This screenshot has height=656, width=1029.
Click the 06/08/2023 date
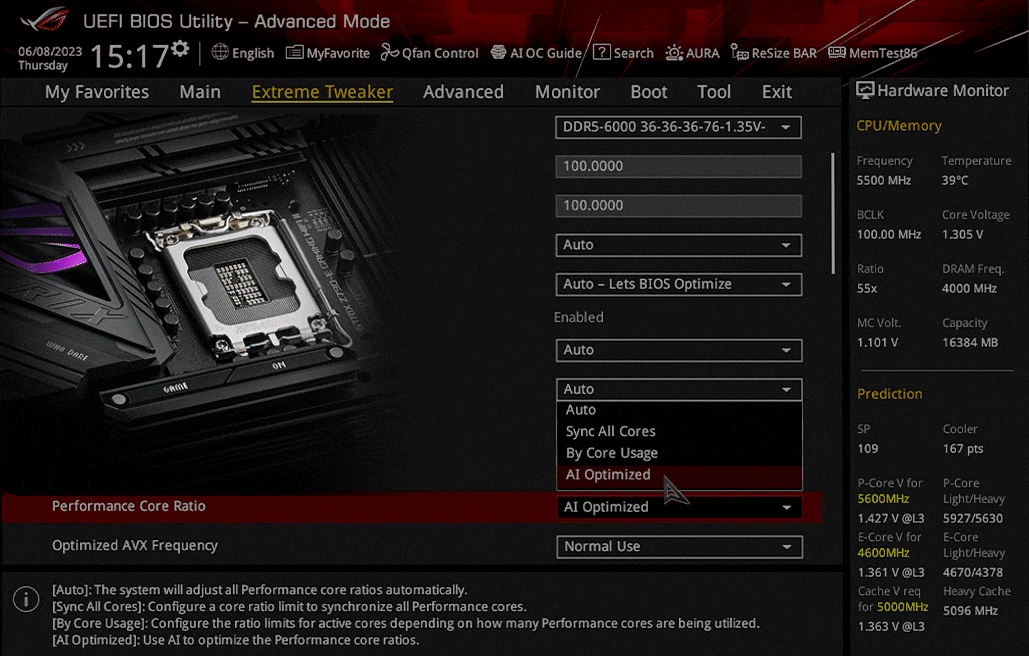click(x=50, y=51)
